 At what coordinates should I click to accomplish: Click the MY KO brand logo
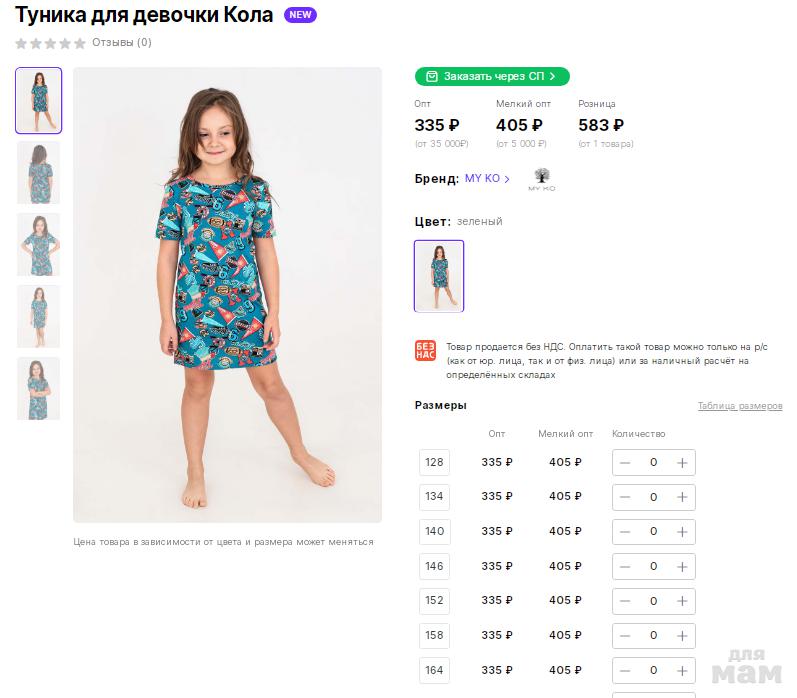pos(541,180)
